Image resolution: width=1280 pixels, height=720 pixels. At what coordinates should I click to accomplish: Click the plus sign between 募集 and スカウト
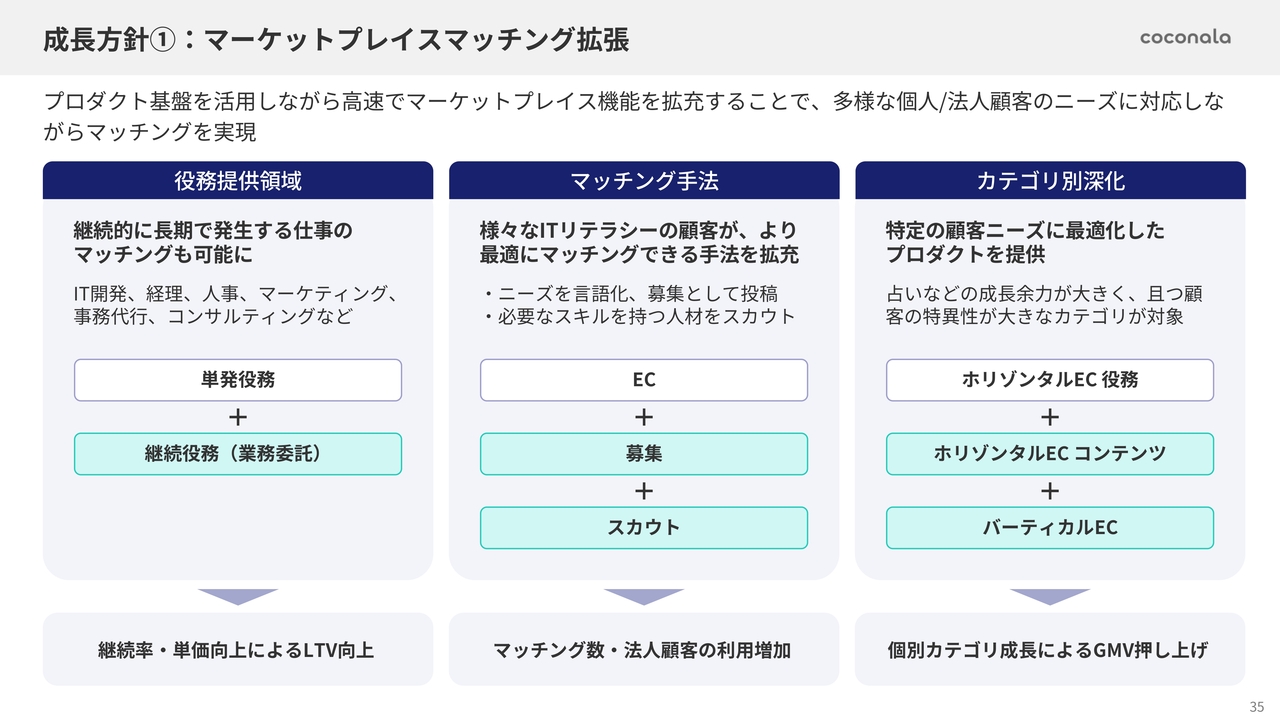coord(644,491)
